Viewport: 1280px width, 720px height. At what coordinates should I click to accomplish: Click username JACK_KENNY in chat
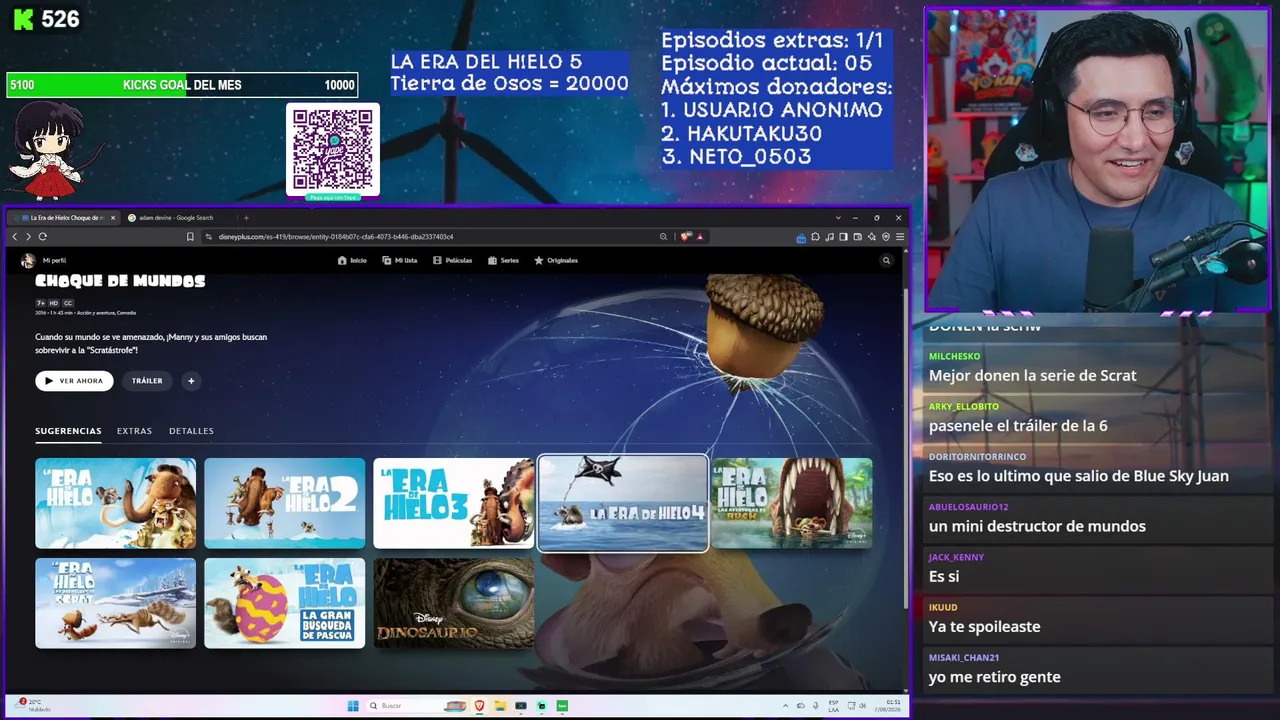[x=957, y=557]
